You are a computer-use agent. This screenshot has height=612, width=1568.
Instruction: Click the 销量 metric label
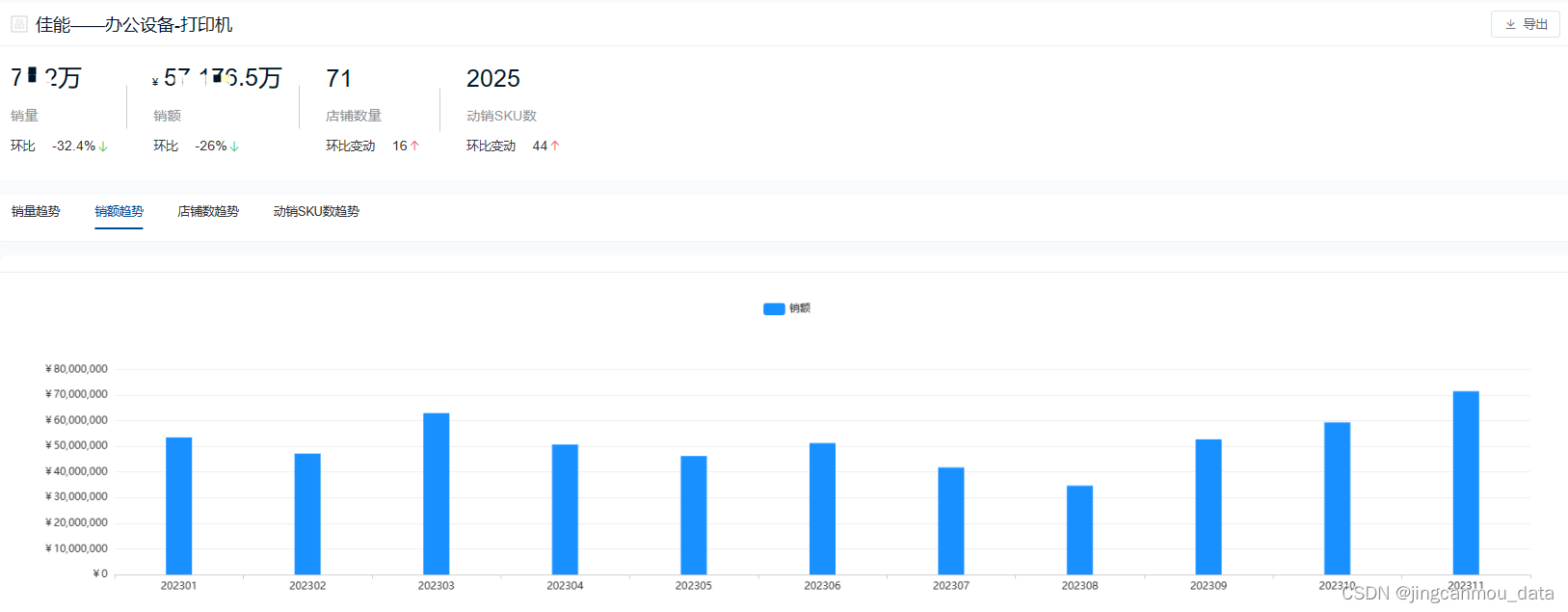point(24,116)
